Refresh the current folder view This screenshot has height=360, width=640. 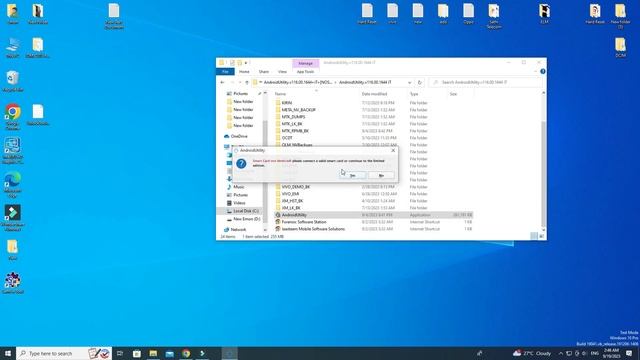420,82
